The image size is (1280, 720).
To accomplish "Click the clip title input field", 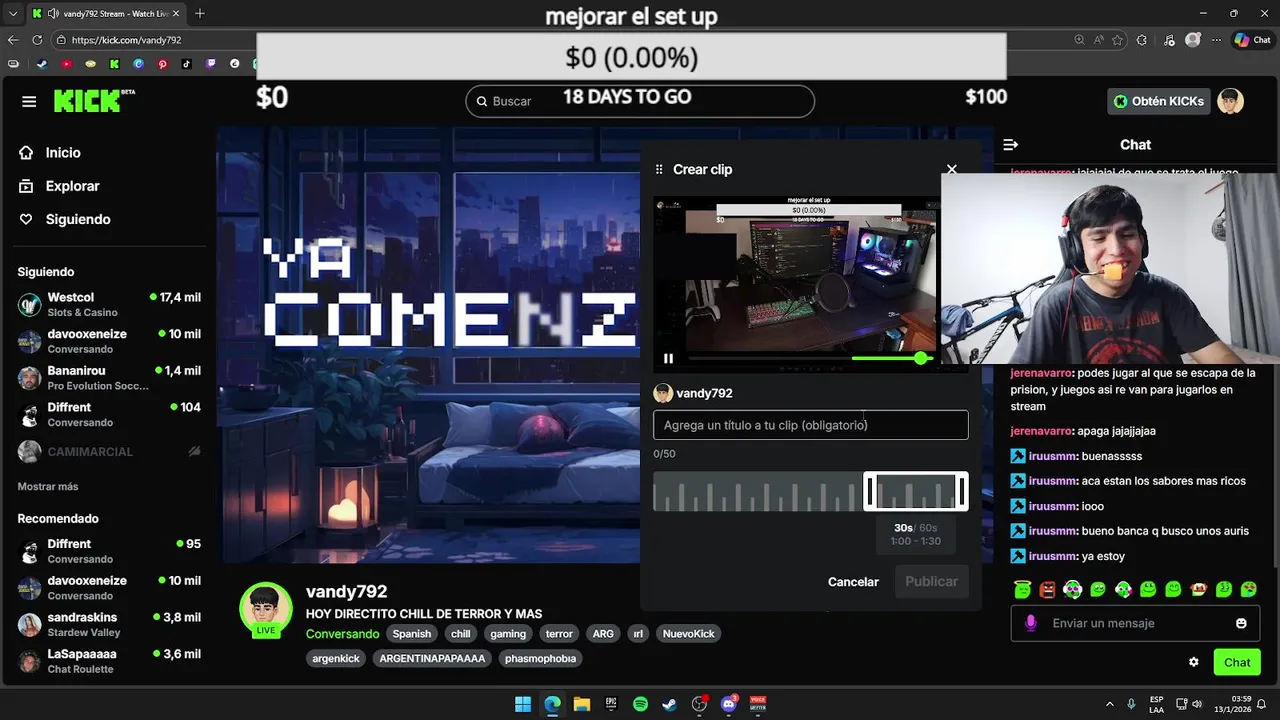I will [x=811, y=425].
